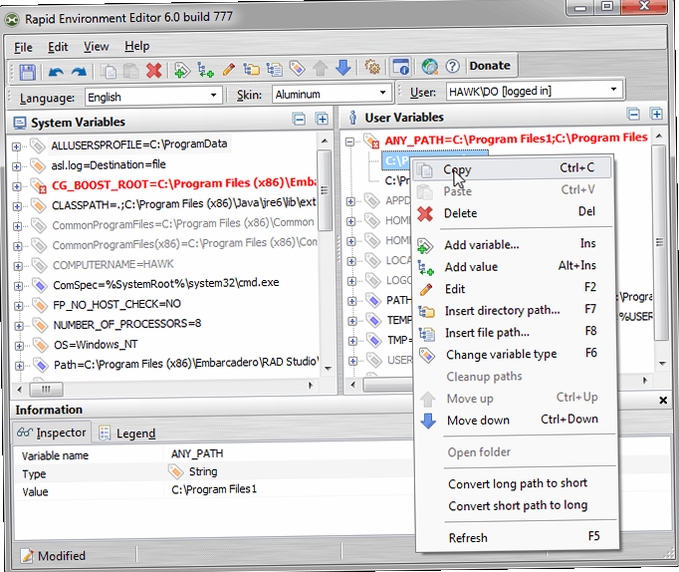The image size is (679, 572).
Task: Choose Insert file path... menu entry
Action: tap(515, 333)
